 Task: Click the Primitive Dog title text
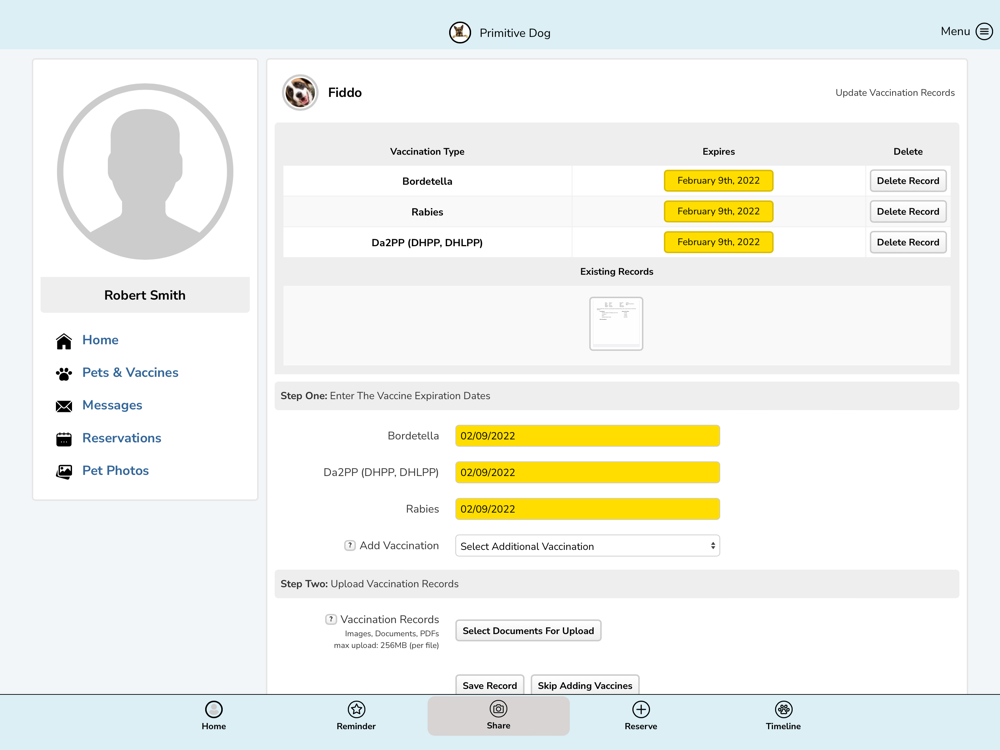[x=515, y=33]
